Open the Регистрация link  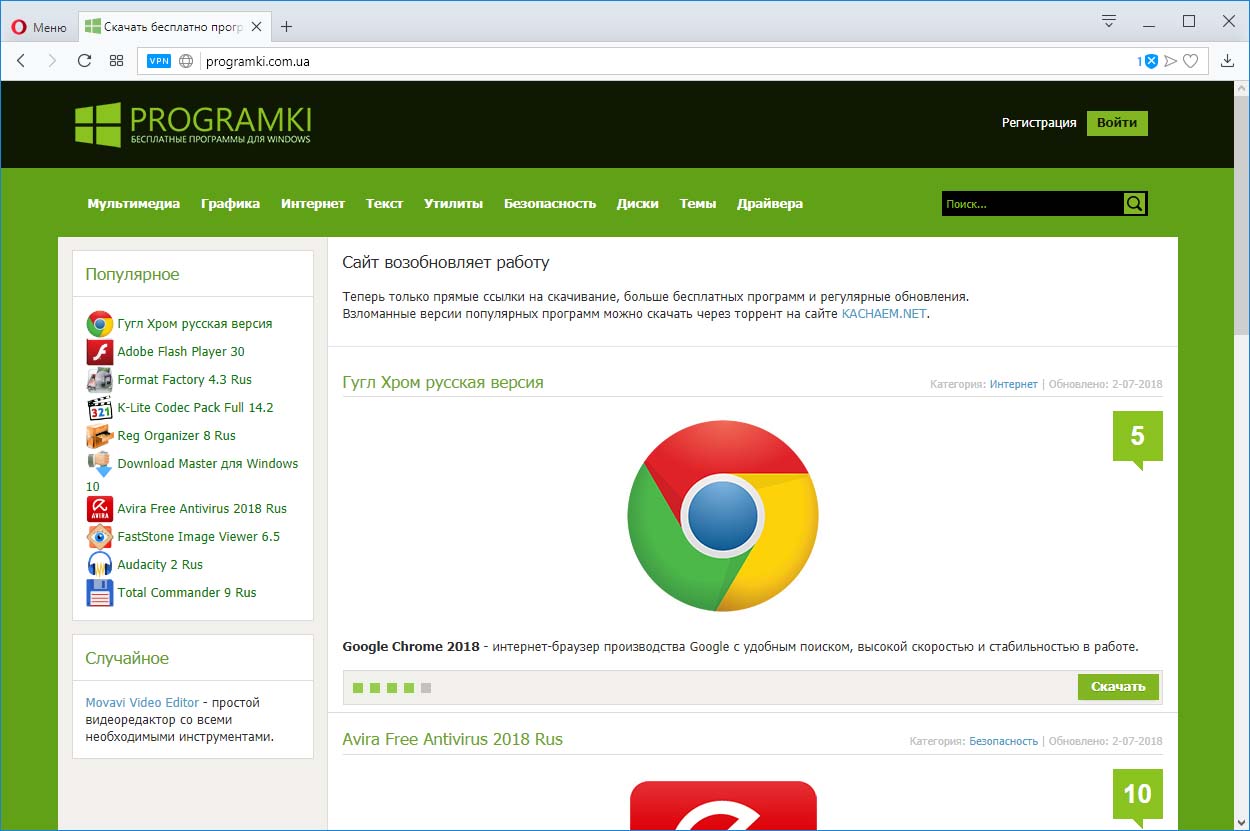pyautogui.click(x=1039, y=123)
